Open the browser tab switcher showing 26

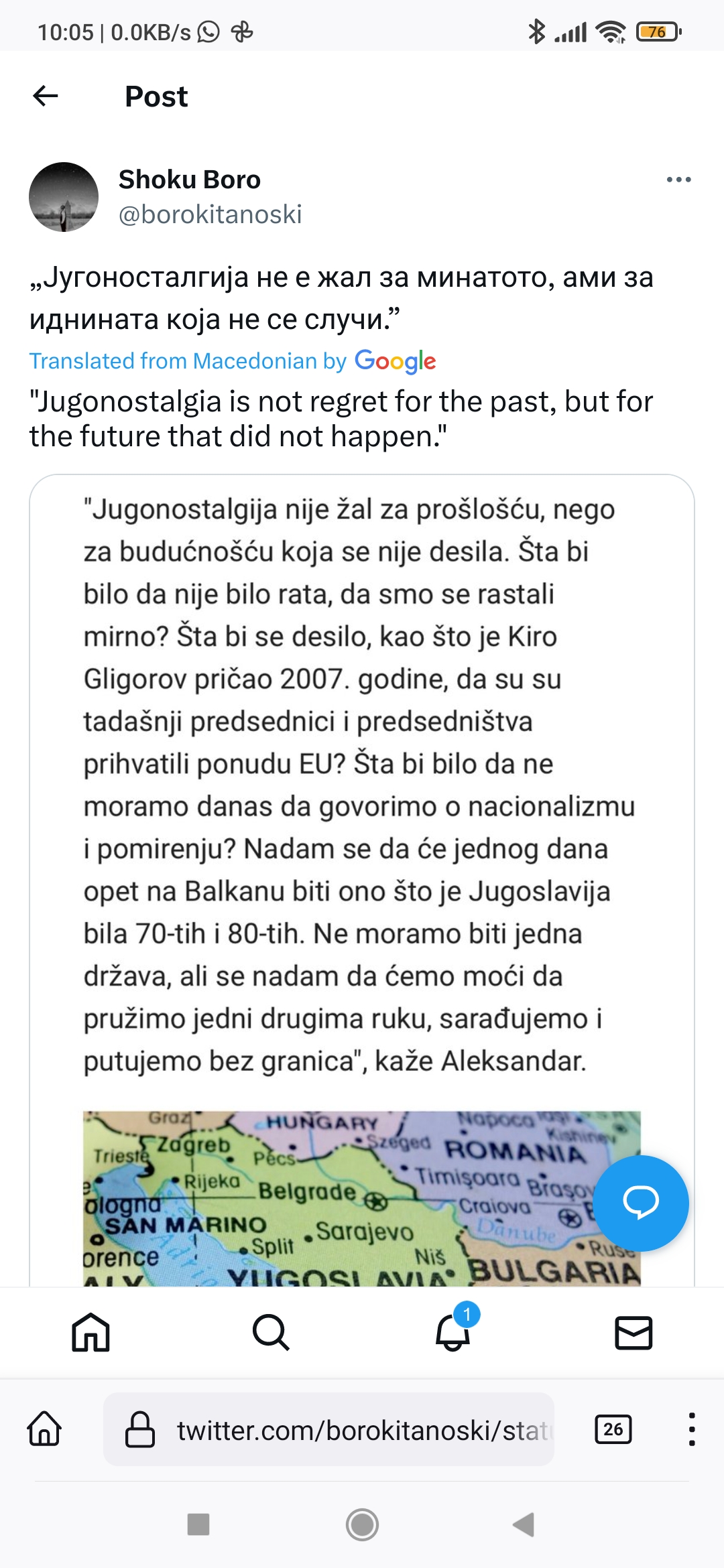click(613, 1429)
